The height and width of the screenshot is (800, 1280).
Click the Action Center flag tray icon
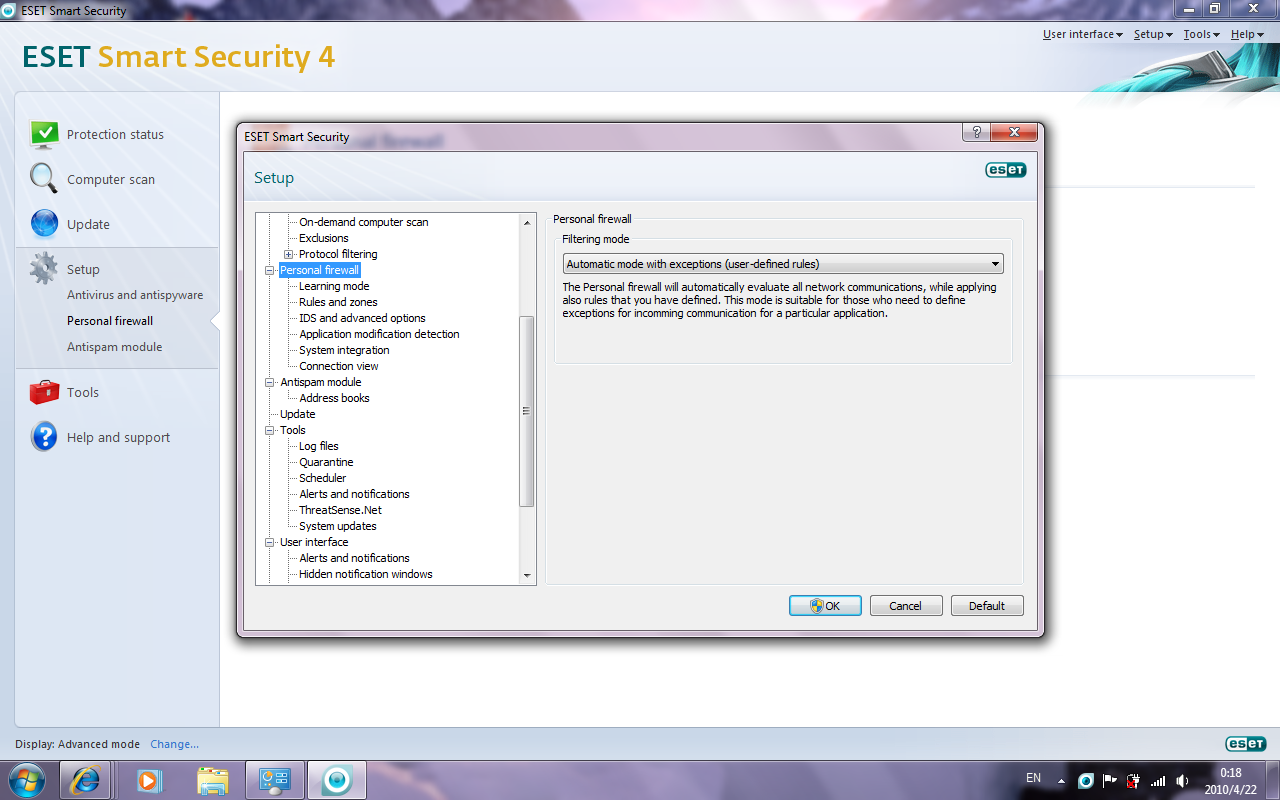click(1110, 780)
